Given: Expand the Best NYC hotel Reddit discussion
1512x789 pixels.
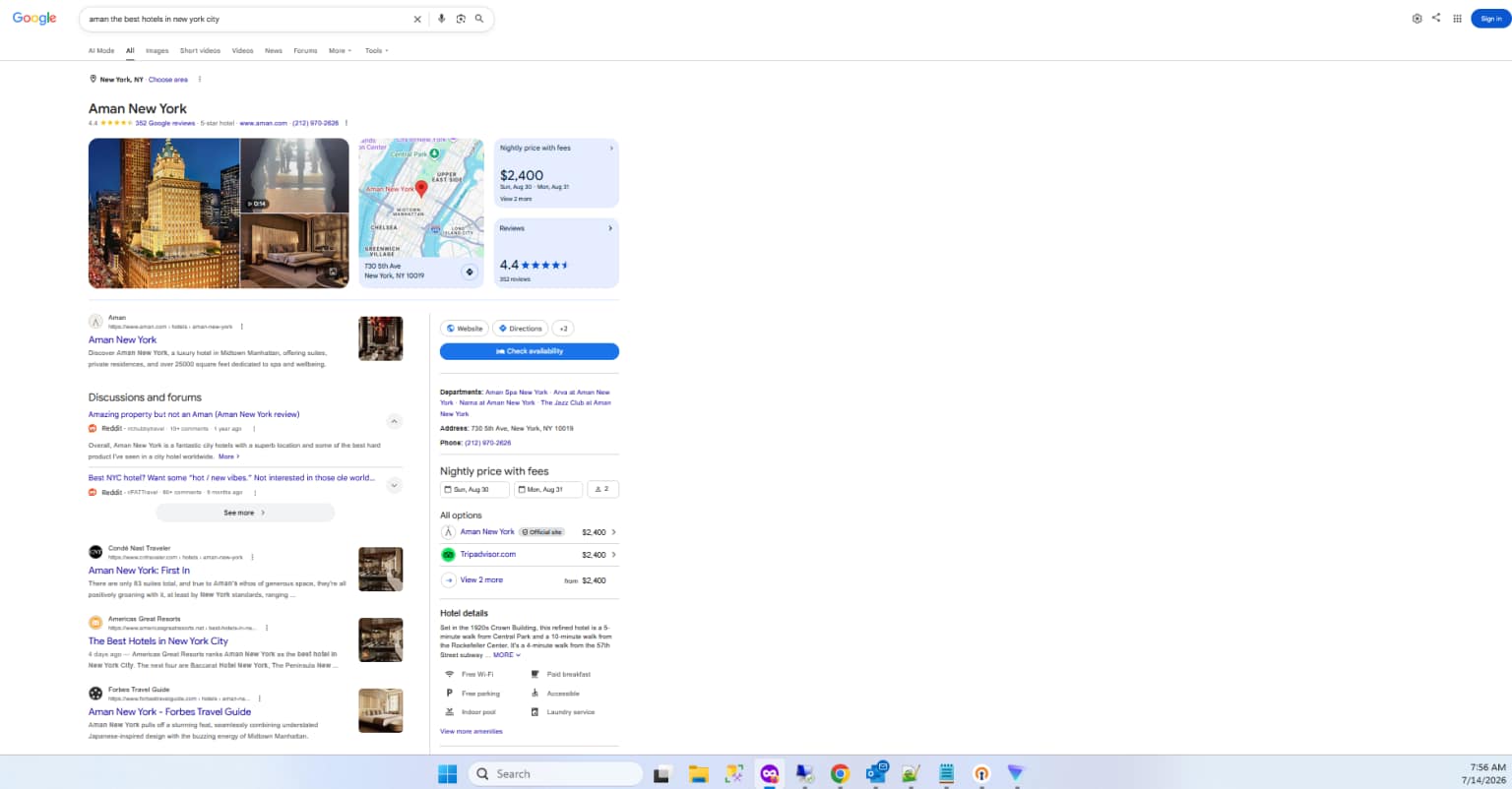Looking at the screenshot, I should coord(394,485).
